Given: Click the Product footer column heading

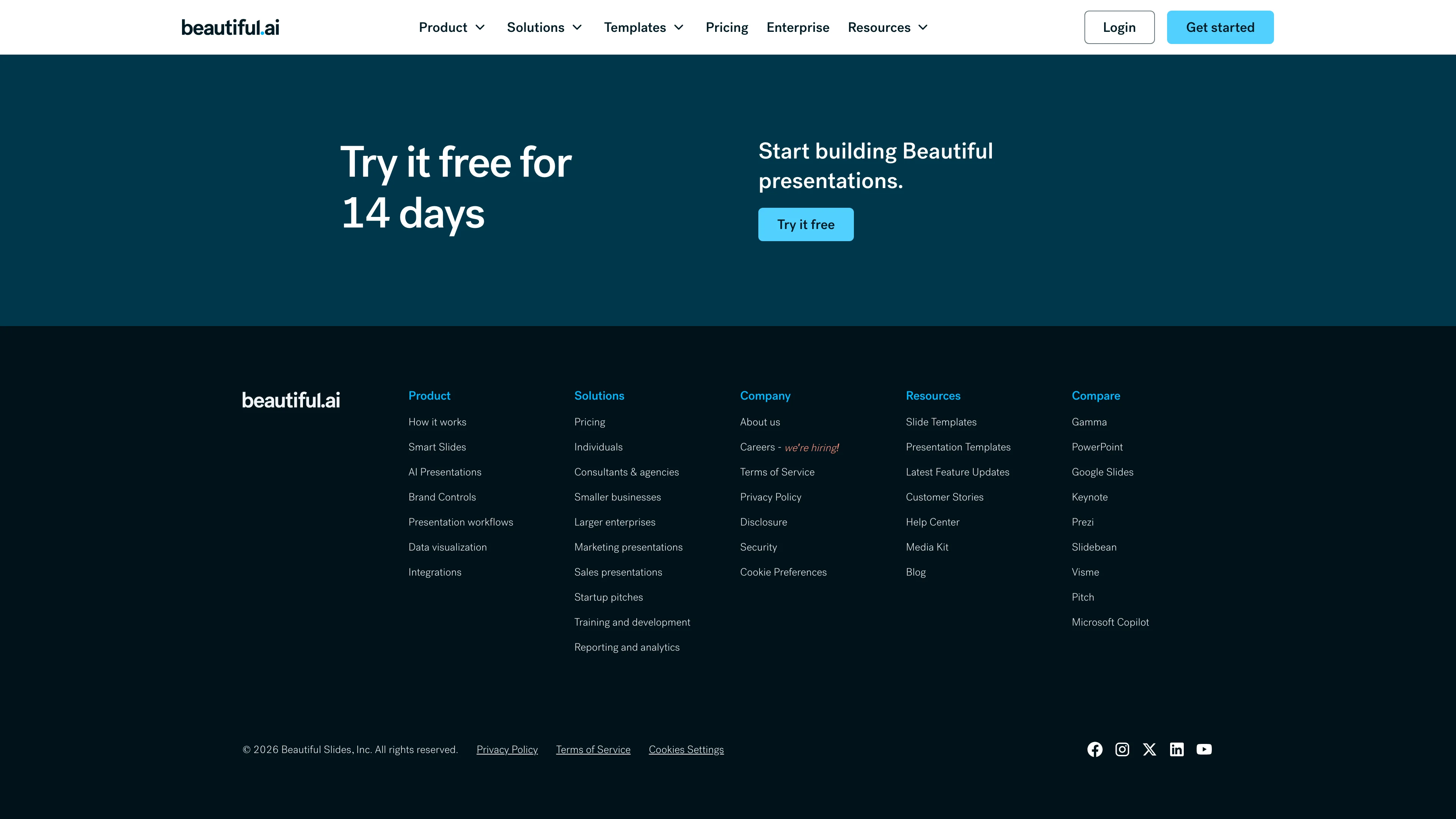Looking at the screenshot, I should coord(430,396).
